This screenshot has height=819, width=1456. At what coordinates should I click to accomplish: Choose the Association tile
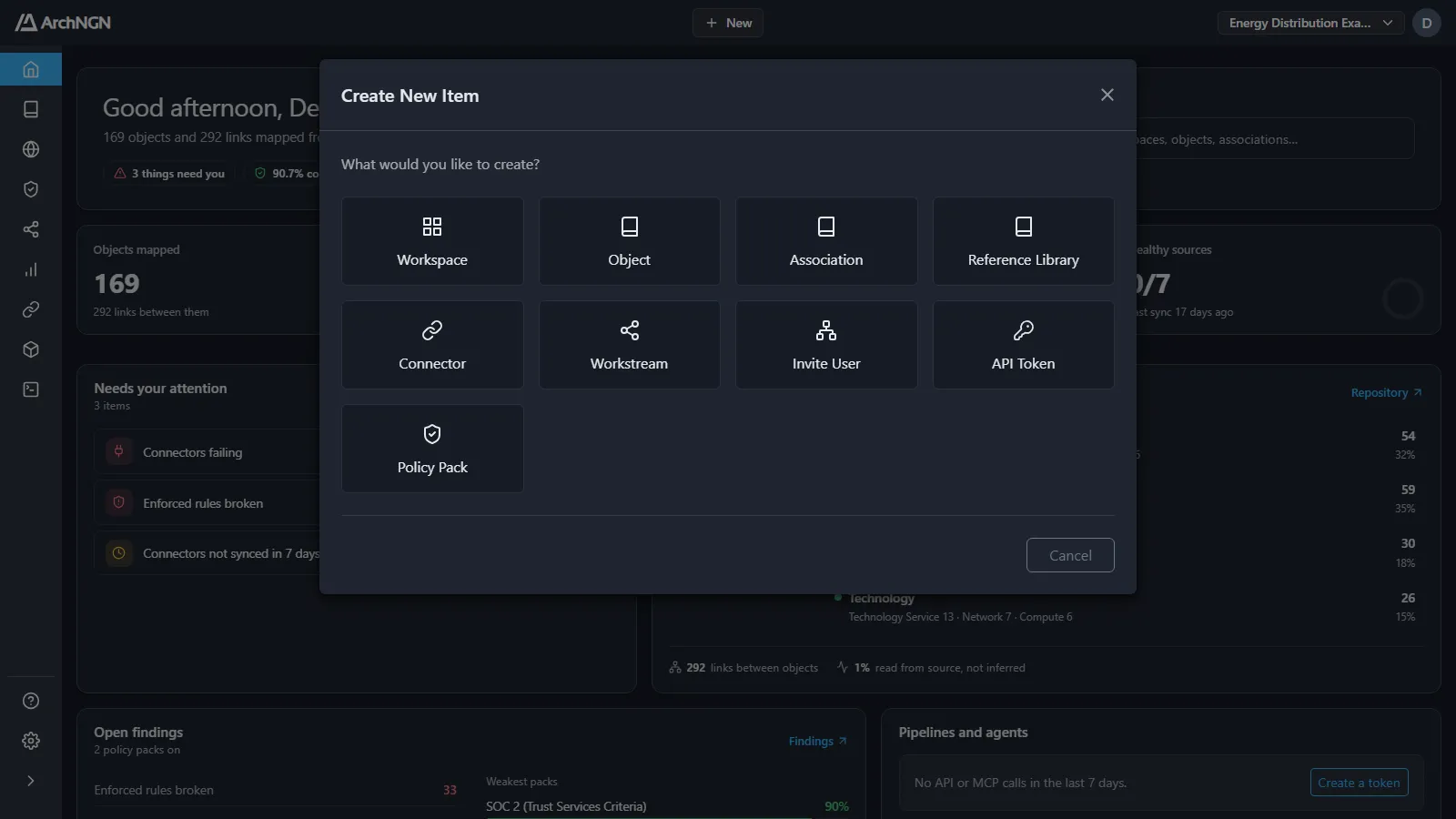(x=826, y=241)
